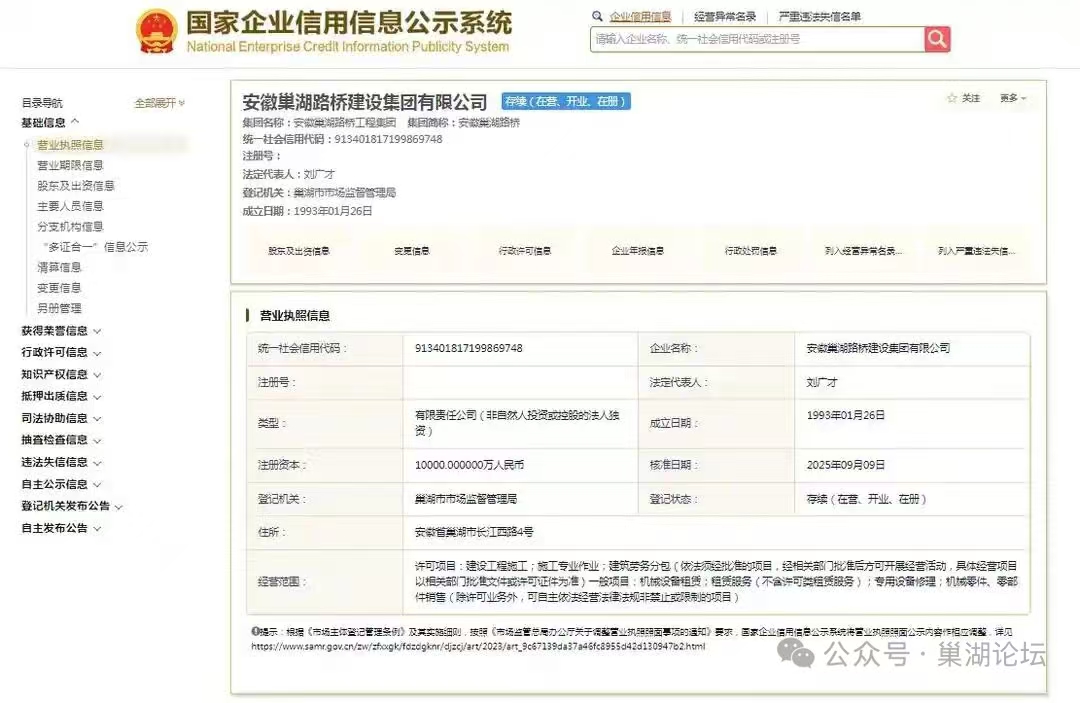Expand the 自主发布公告 section
This screenshot has height=703, width=1080.
(61, 528)
